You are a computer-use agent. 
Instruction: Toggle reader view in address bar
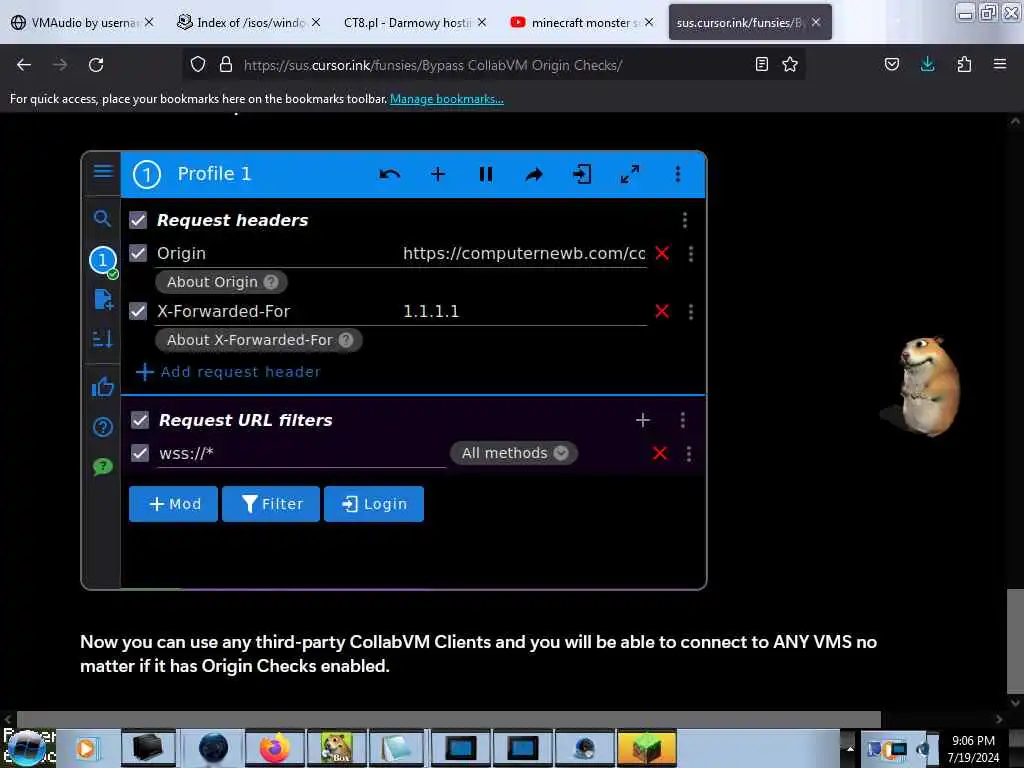(x=761, y=64)
